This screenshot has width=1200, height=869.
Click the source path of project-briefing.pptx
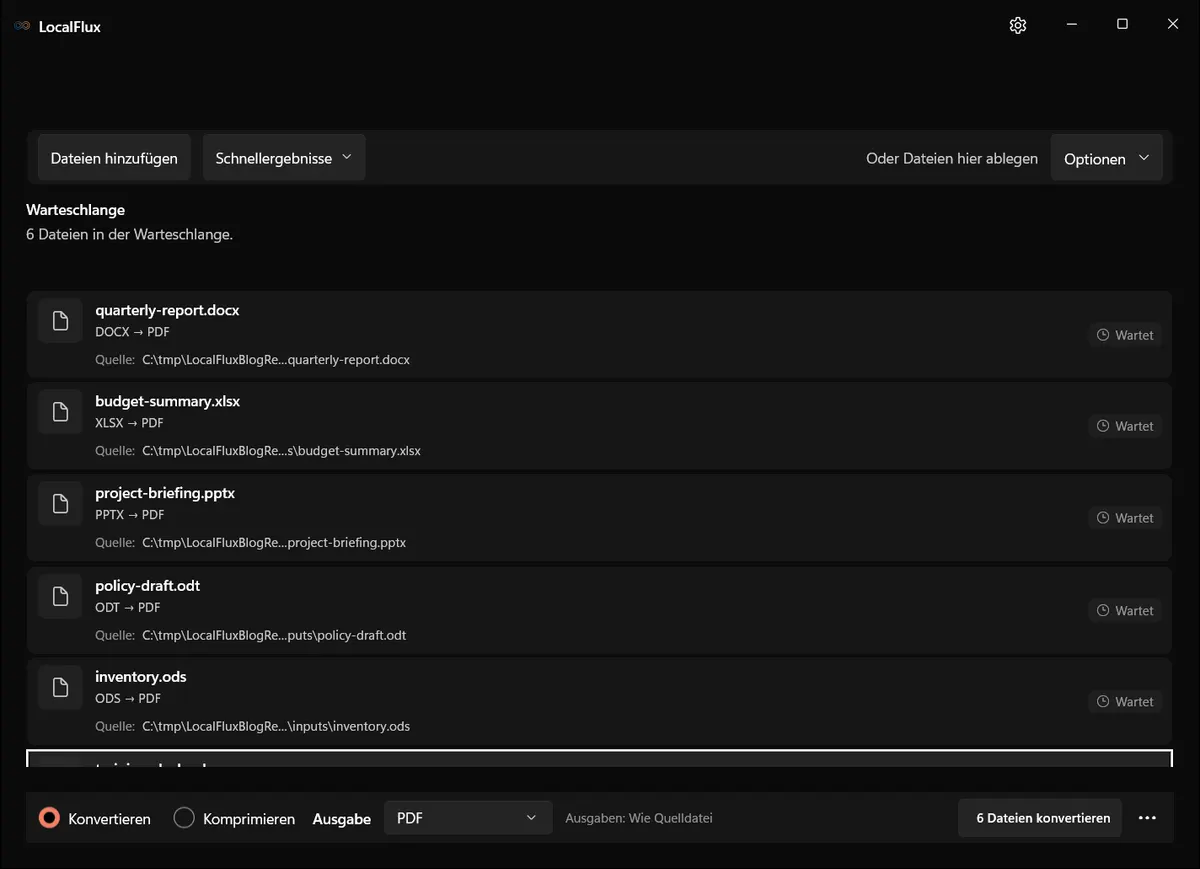(x=274, y=542)
